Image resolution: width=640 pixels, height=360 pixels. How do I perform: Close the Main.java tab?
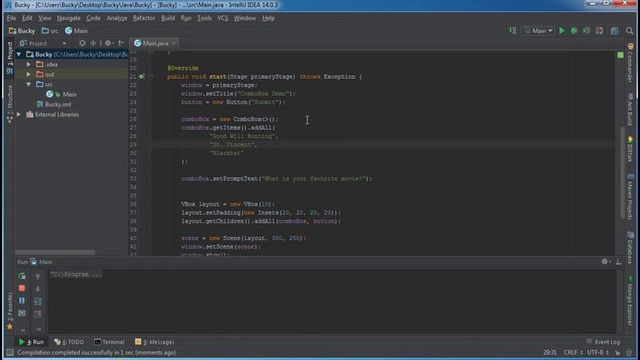coord(174,43)
